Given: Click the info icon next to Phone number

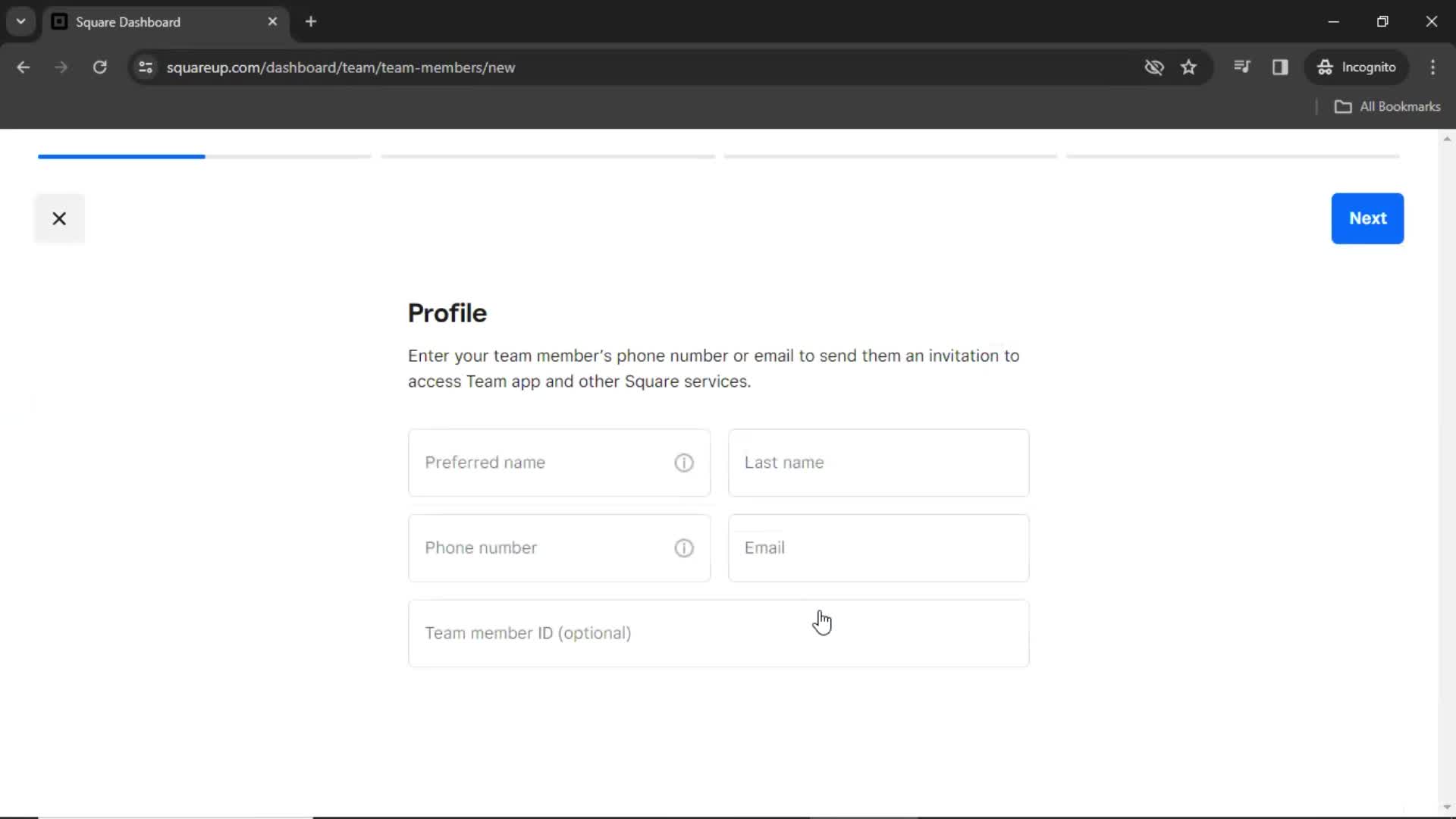Looking at the screenshot, I should tap(685, 547).
